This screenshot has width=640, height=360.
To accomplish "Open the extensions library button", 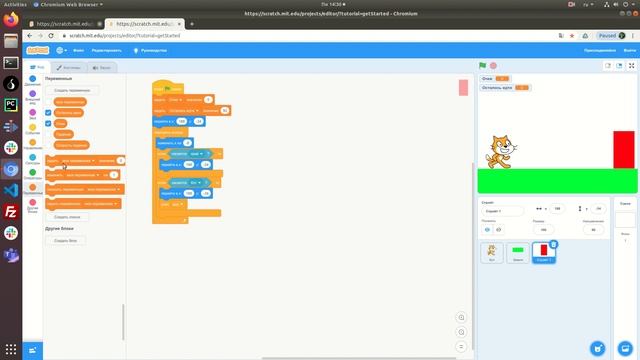I will coord(33,350).
